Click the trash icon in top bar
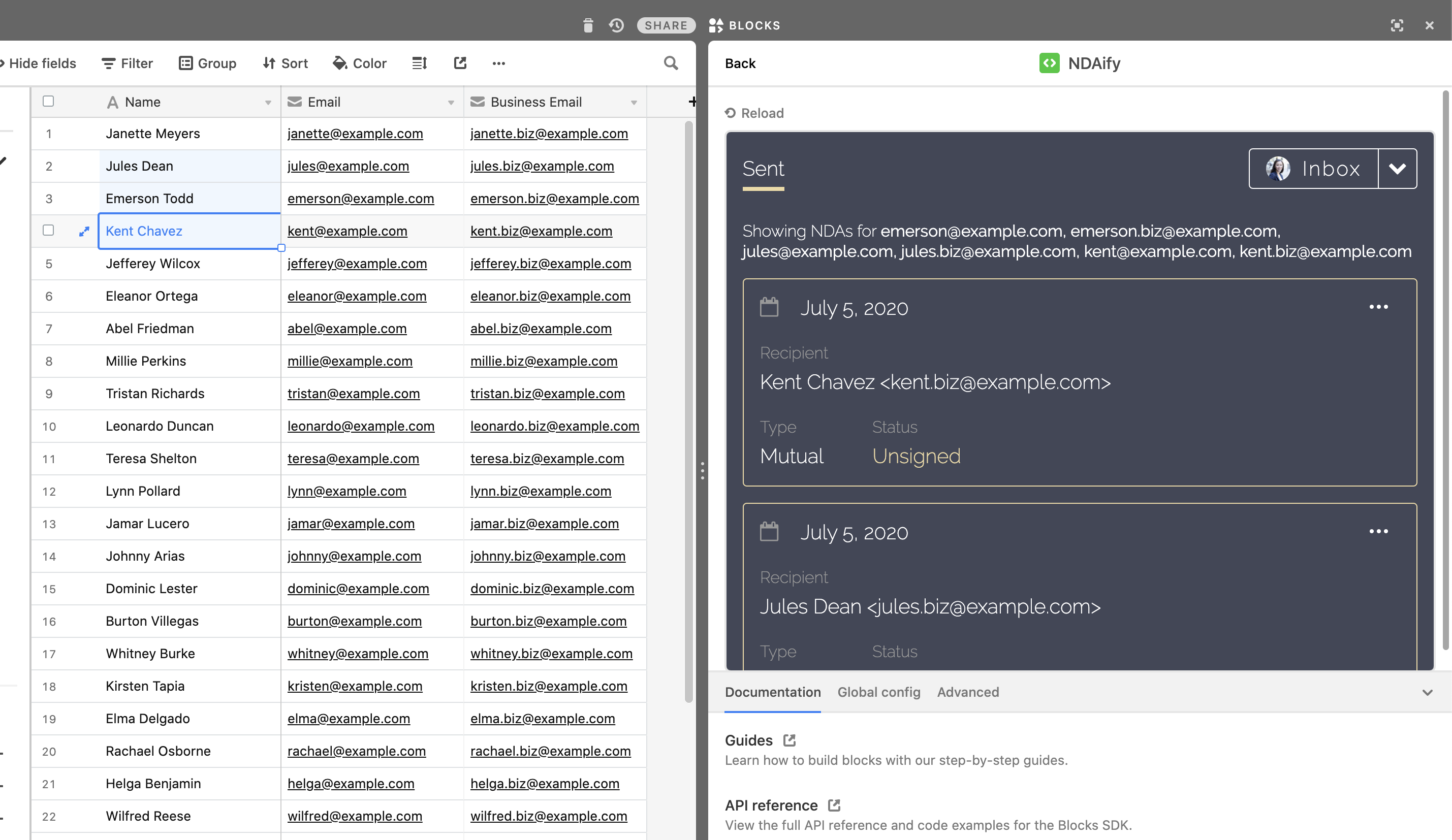The image size is (1452, 840). [588, 25]
